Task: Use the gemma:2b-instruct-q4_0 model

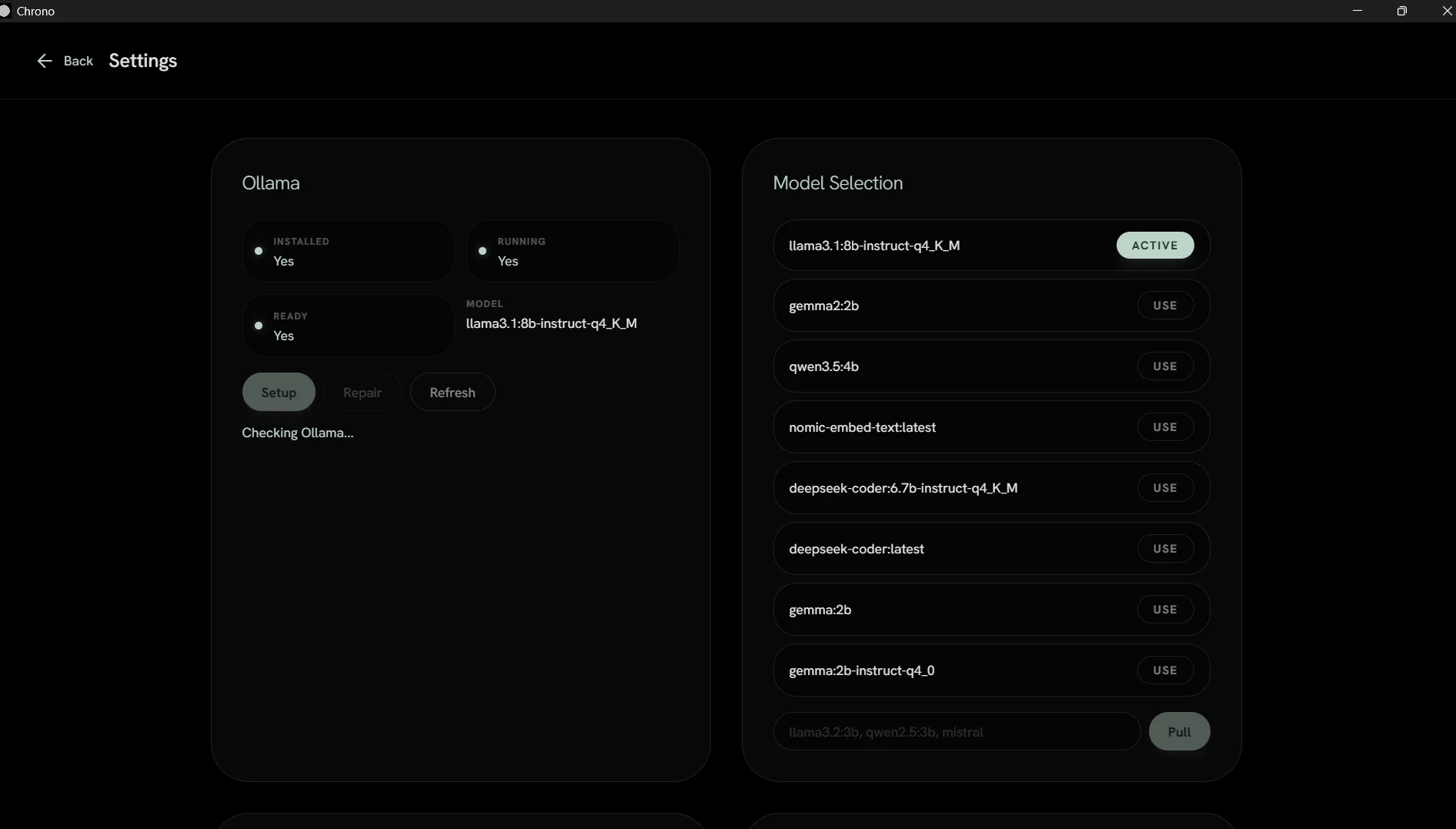Action: 1165,670
